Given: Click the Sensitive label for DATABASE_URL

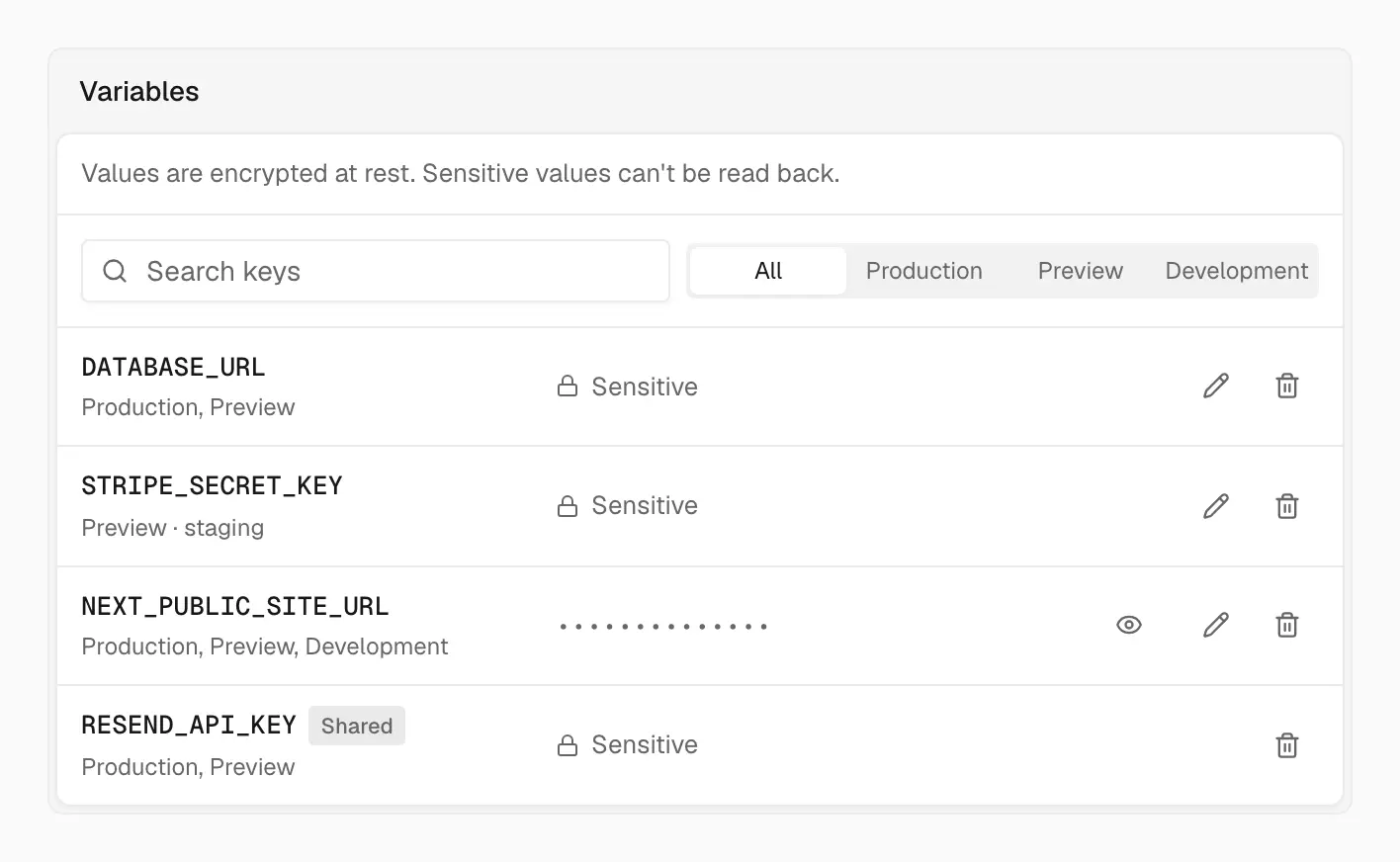Looking at the screenshot, I should click(645, 387).
